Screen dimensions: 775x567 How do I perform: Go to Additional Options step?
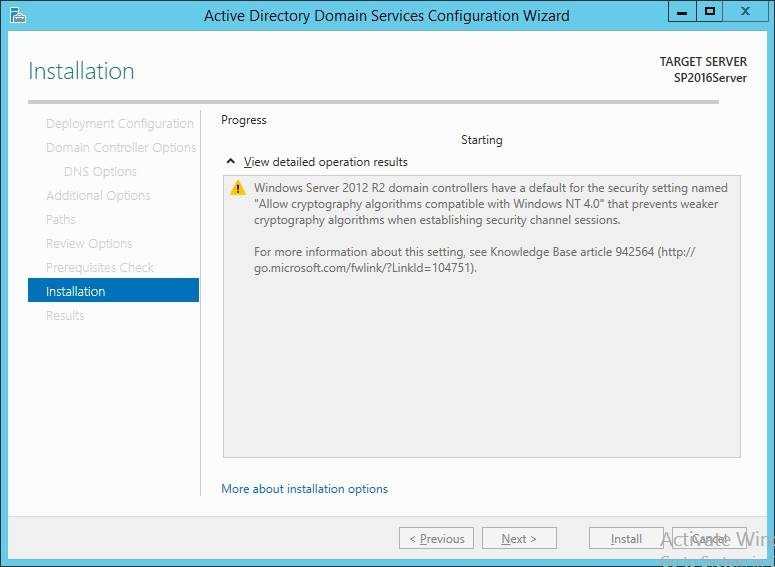tap(98, 195)
